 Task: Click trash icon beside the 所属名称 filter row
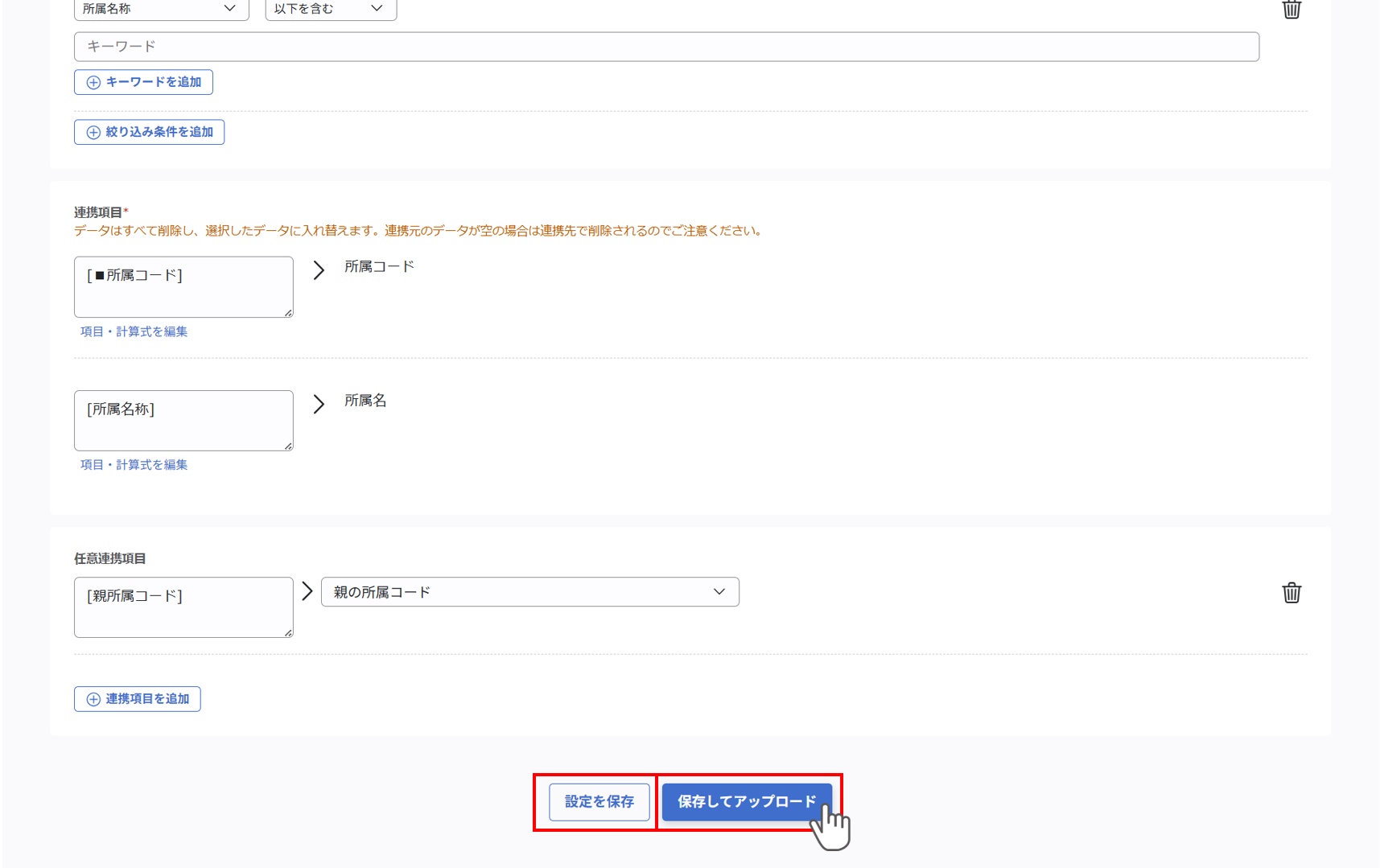(1291, 9)
